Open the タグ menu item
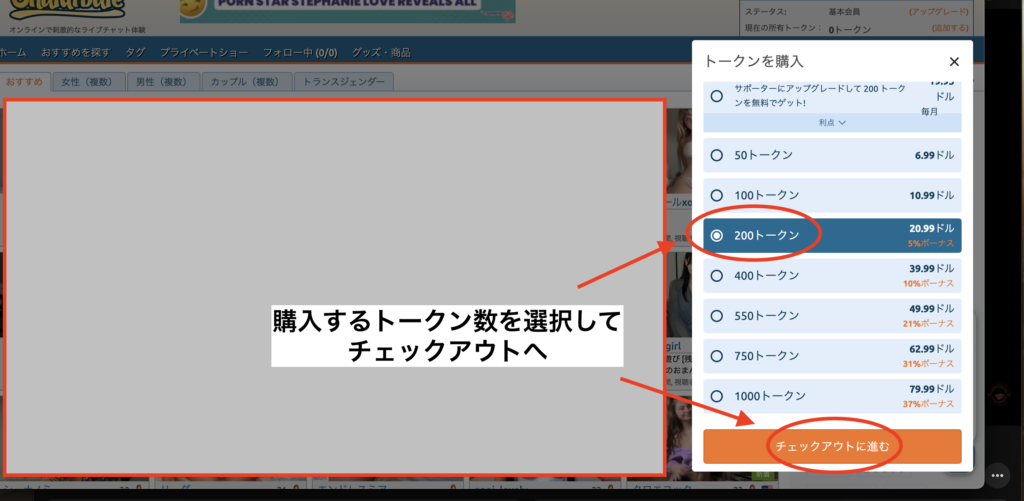 (135, 52)
